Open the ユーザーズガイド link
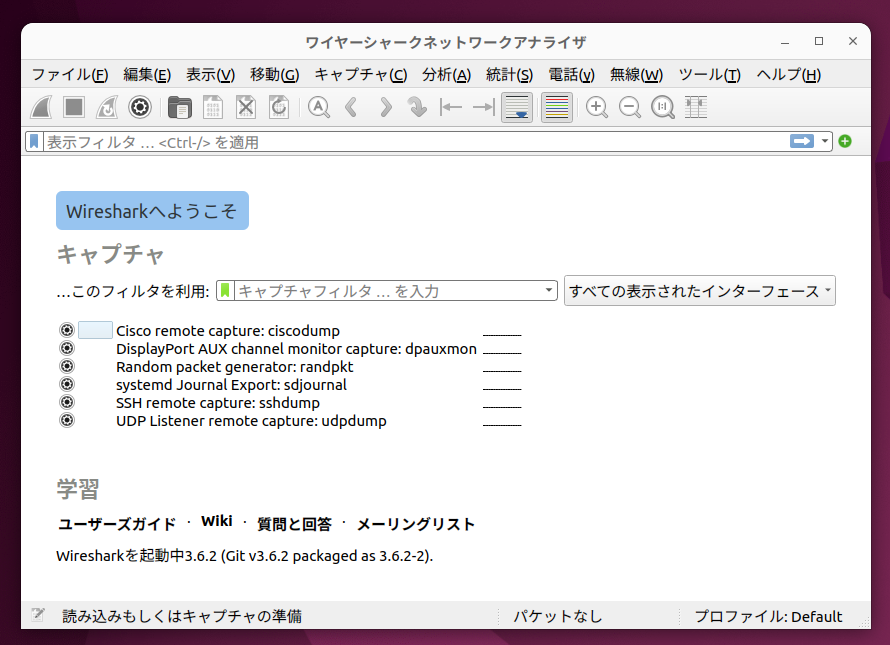This screenshot has height=645, width=890. point(117,524)
